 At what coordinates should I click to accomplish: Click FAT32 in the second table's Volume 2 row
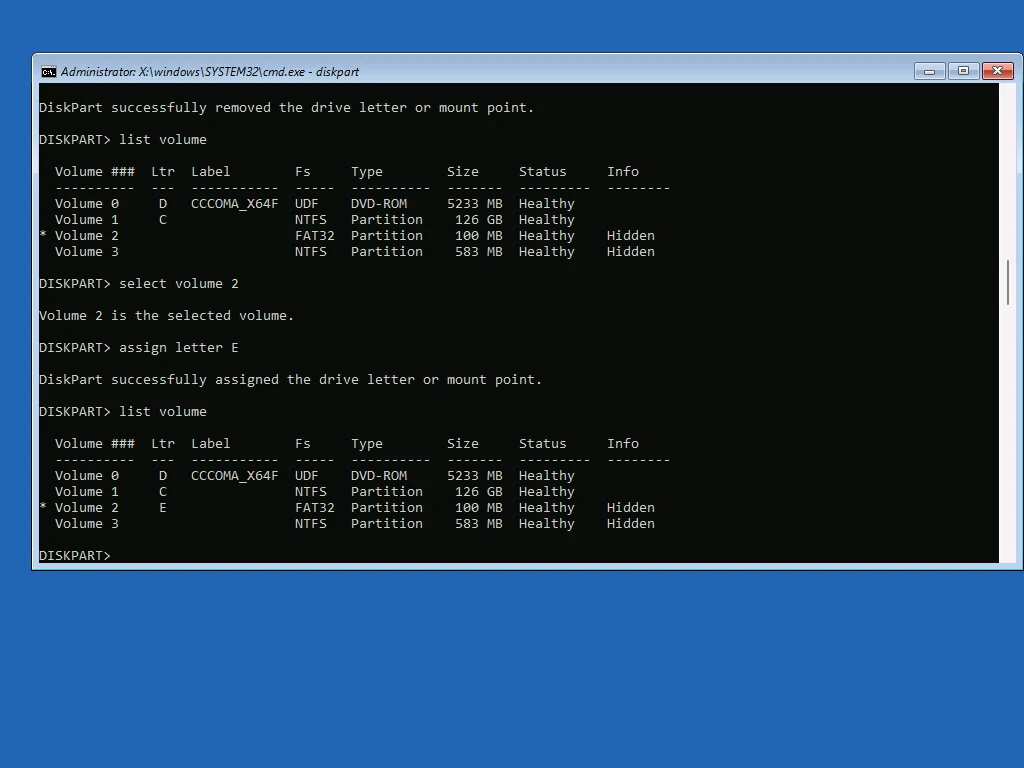315,507
